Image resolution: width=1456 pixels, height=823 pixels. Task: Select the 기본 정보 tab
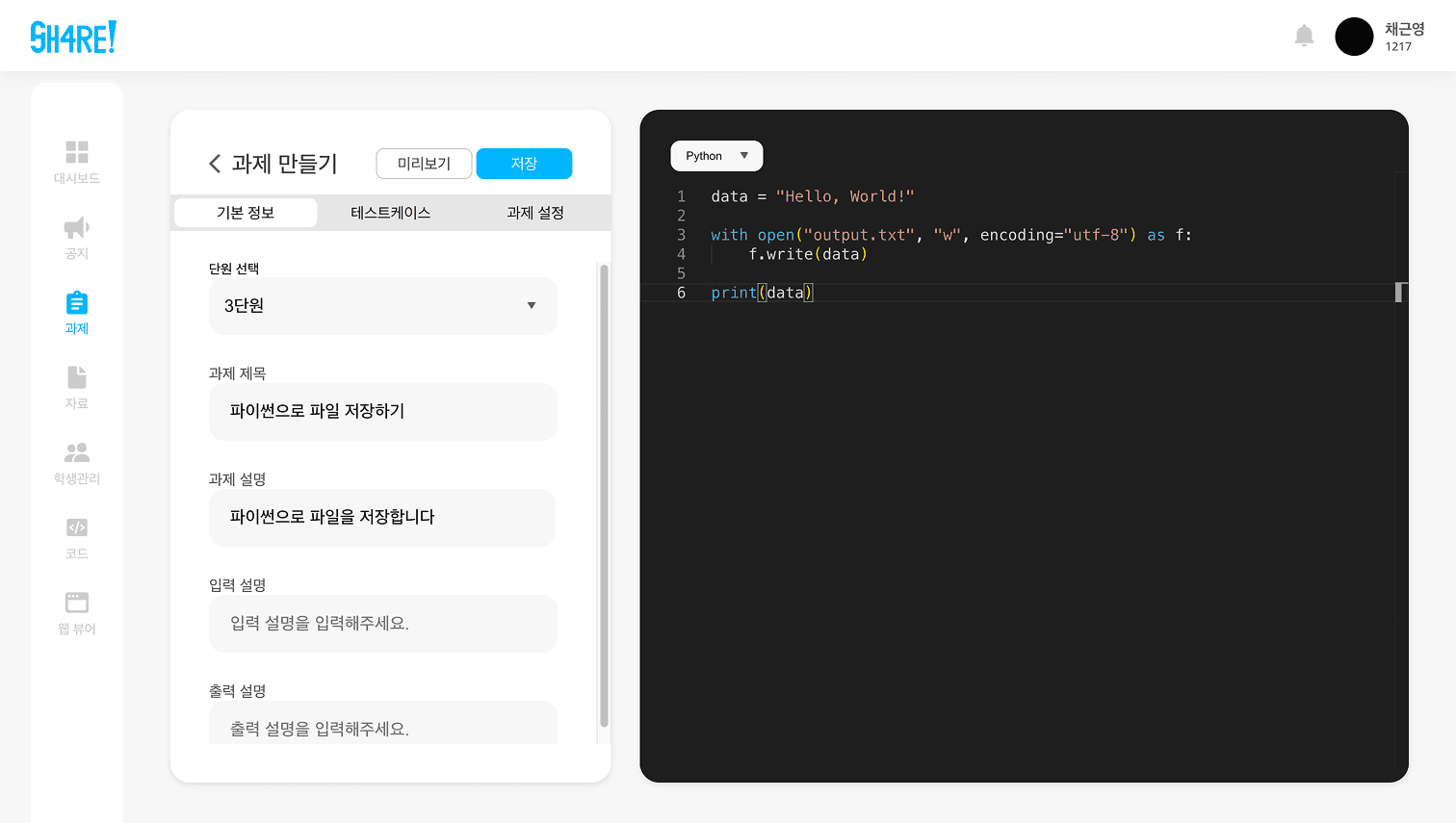point(245,213)
